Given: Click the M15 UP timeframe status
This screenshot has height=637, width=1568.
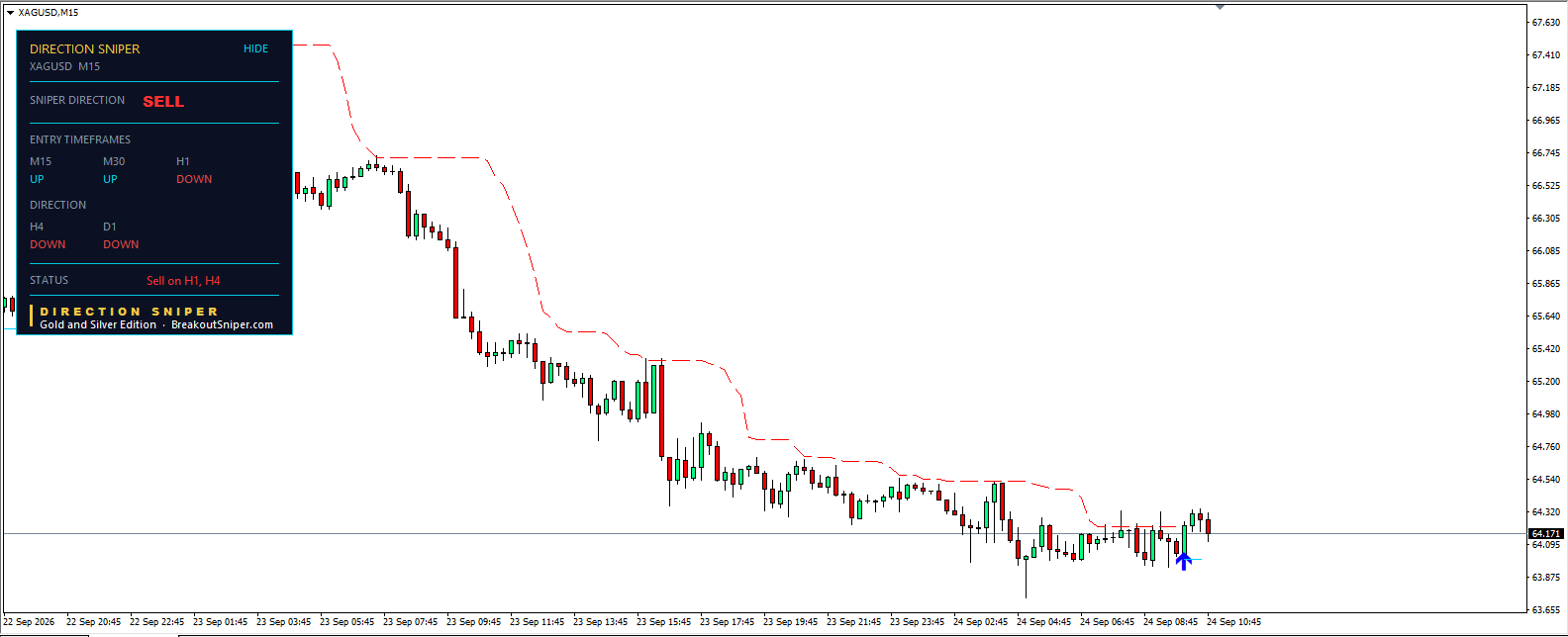Looking at the screenshot, I should 37,179.
